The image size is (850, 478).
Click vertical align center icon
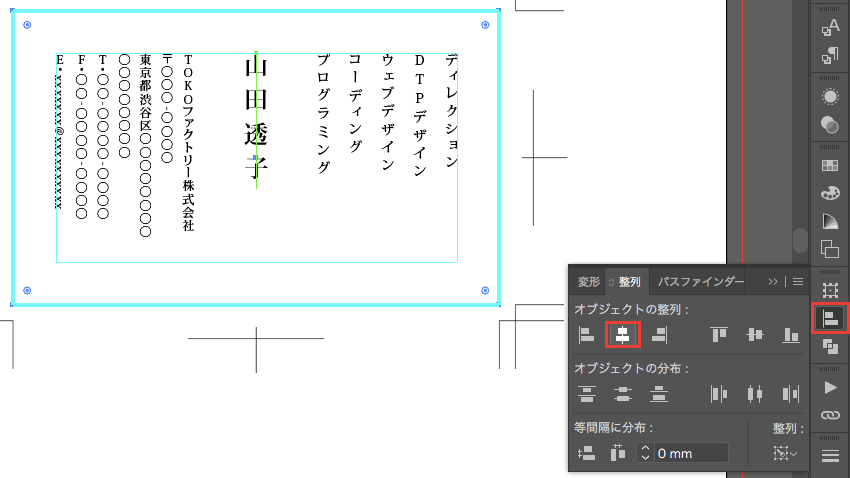[x=755, y=335]
